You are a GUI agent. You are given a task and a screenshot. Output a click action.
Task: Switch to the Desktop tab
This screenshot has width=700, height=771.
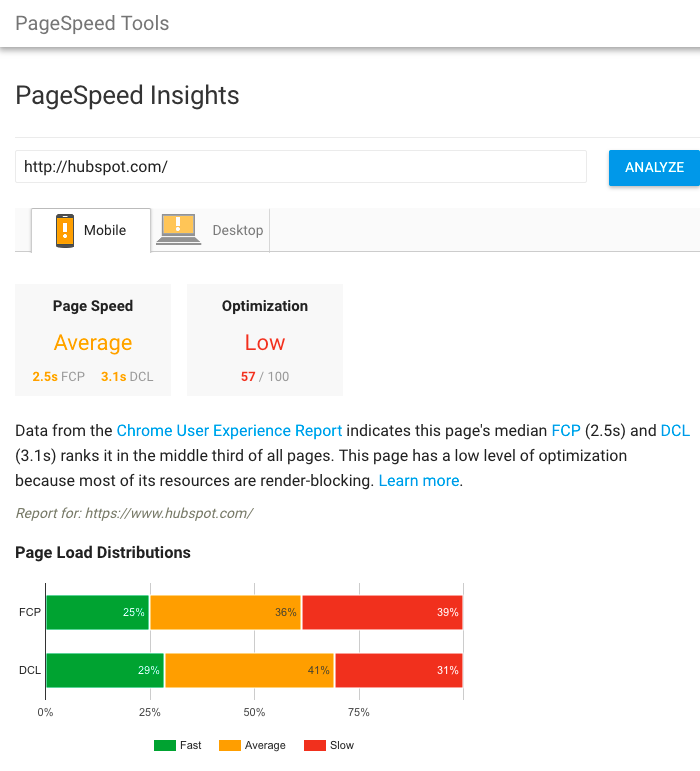point(210,231)
